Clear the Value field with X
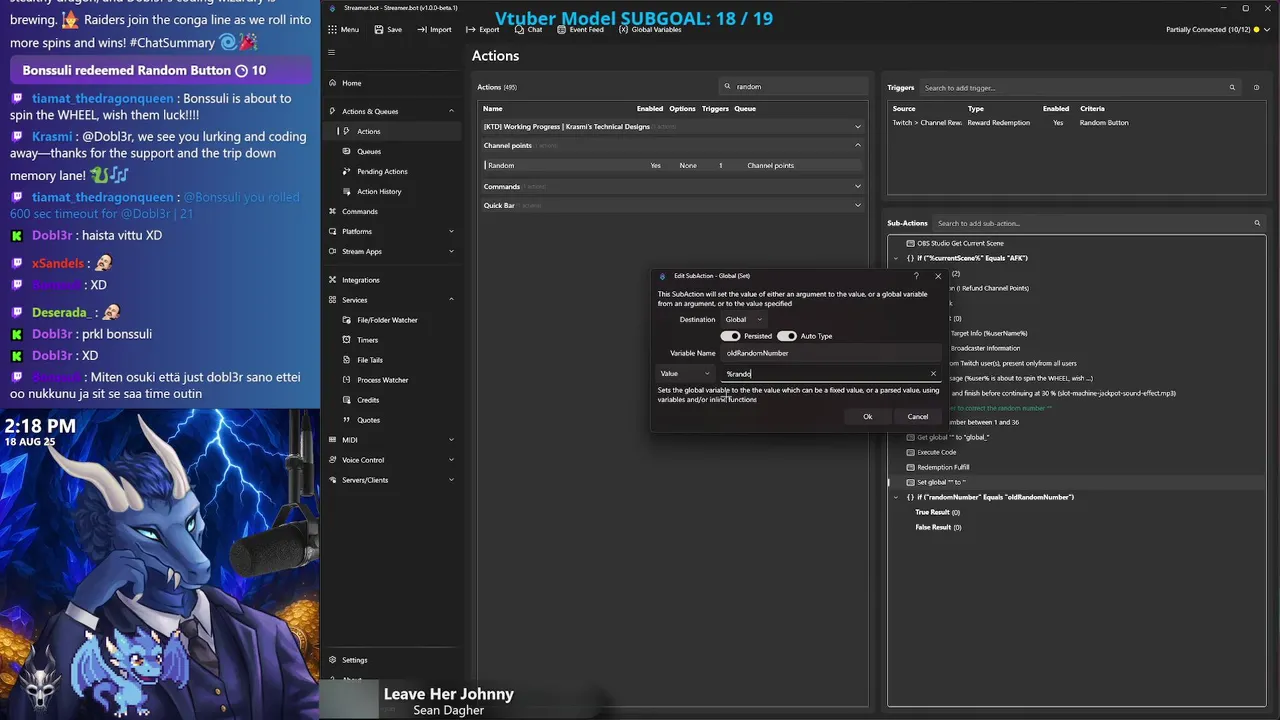Viewport: 1280px width, 720px height. [933, 374]
